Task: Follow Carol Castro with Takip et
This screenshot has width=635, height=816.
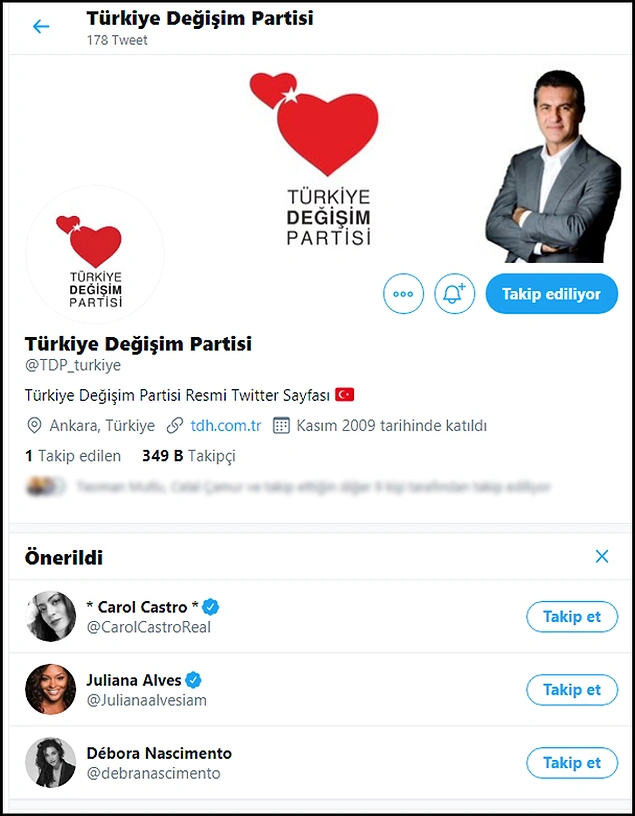Action: [x=572, y=617]
